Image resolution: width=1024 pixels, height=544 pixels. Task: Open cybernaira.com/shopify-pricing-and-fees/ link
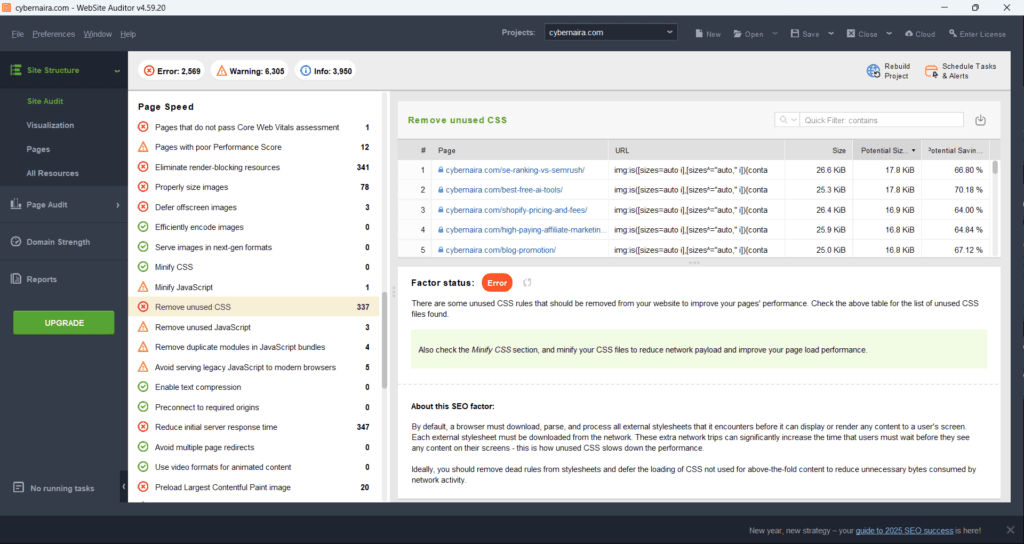[516, 210]
